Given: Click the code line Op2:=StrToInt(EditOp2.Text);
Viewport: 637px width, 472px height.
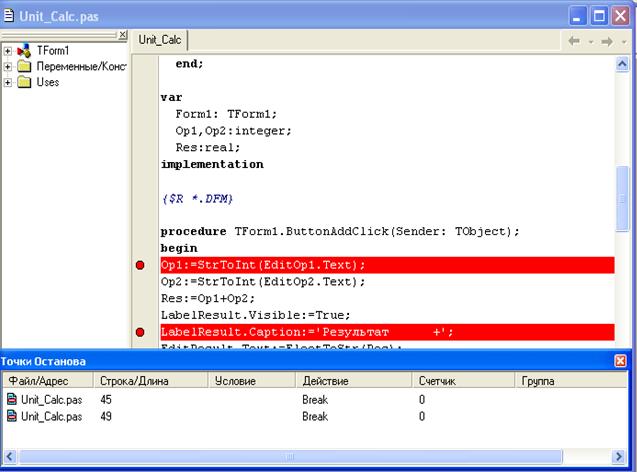Looking at the screenshot, I should pyautogui.click(x=263, y=281).
